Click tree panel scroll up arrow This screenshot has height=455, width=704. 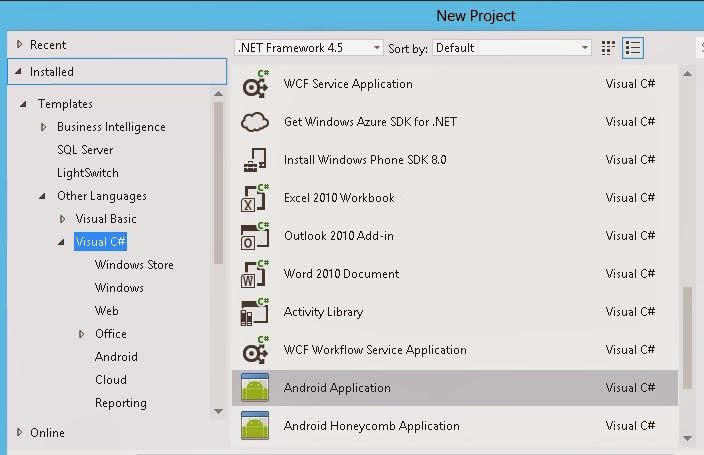point(218,93)
